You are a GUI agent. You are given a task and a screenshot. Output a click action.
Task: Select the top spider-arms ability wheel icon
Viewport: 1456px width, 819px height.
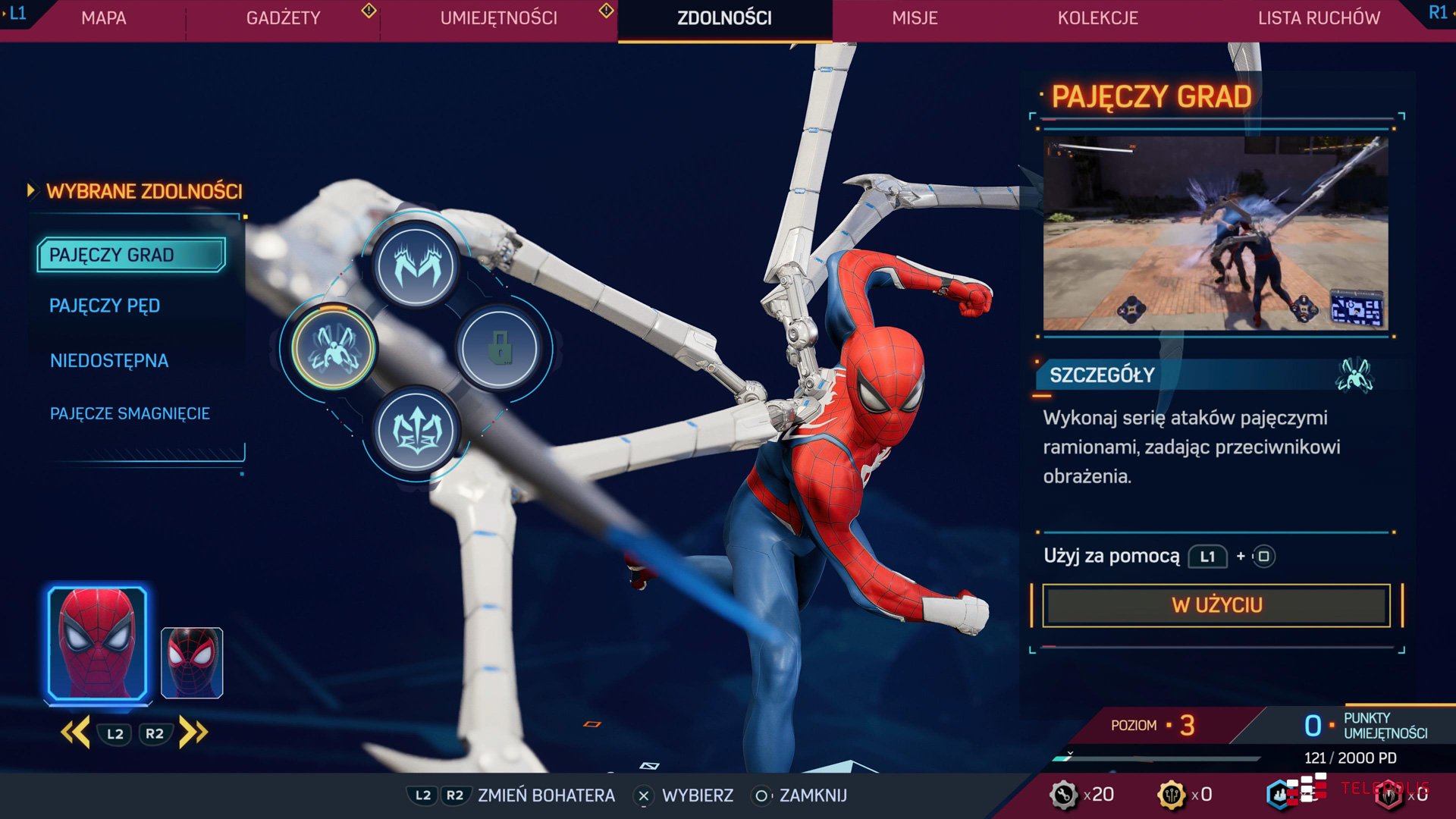click(416, 265)
